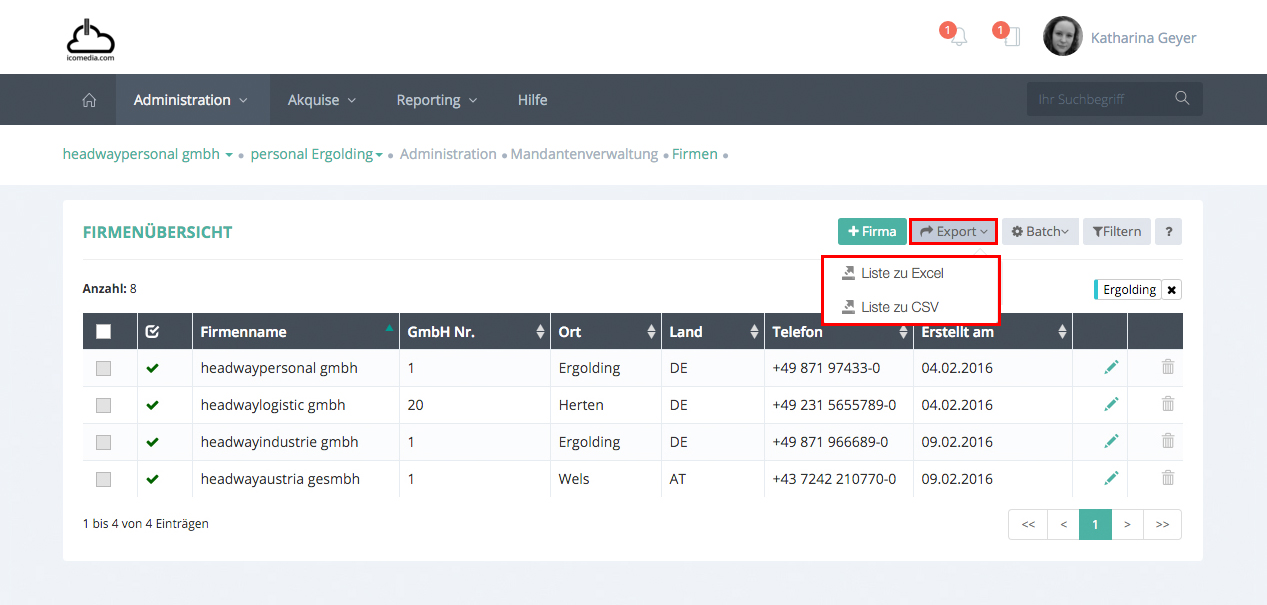The image size is (1267, 605).
Task: Click pencil icon for headwayaustria gesmbh
Action: tap(1111, 478)
